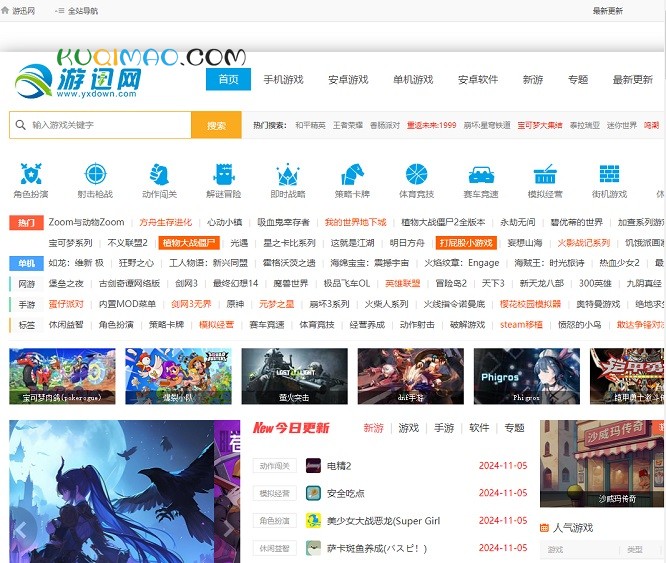Open 安卓游戏 in the main navigation
The image size is (666, 563).
(348, 79)
